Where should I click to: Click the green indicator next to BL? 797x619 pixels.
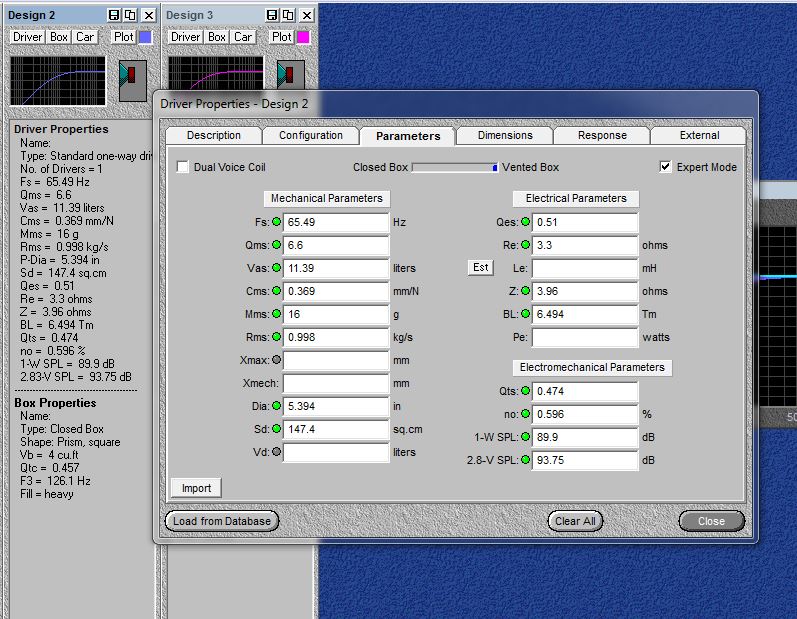coord(526,314)
